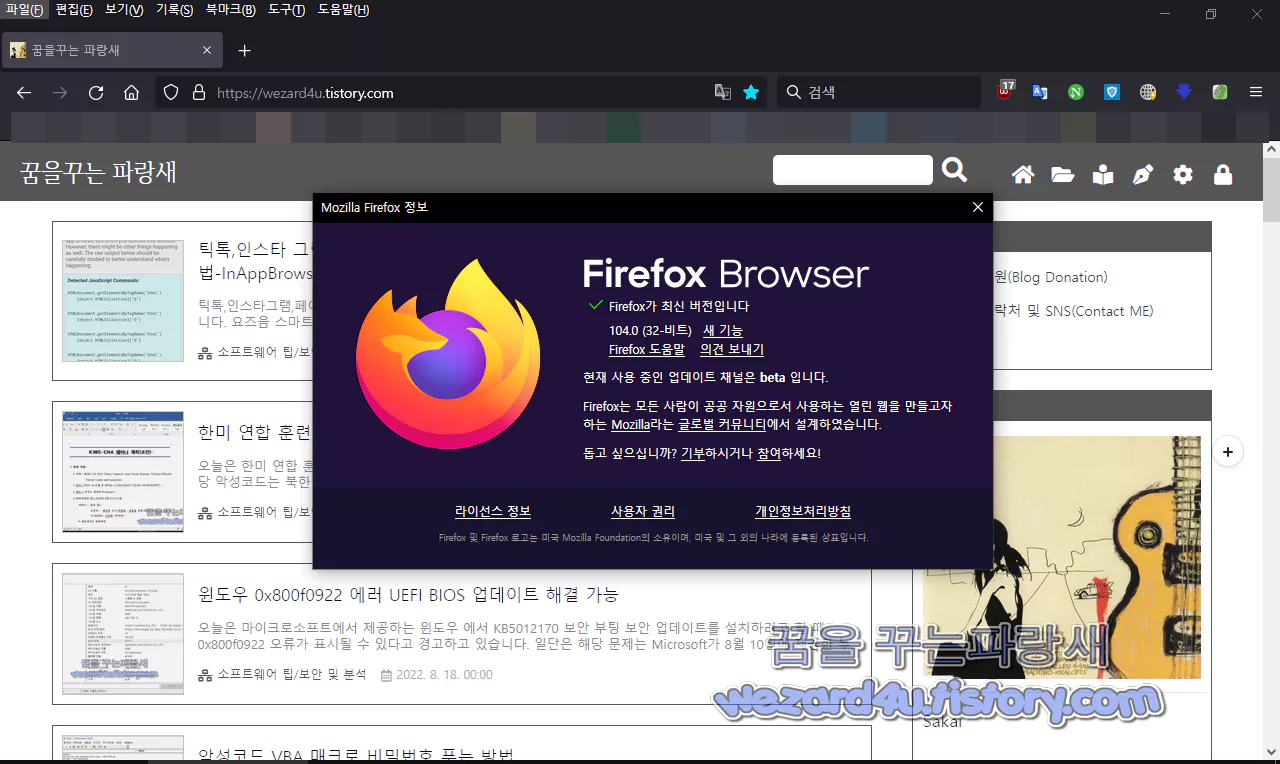
Task: Select the 꿈을꾸는 파랑새 browser tab
Action: (111, 50)
